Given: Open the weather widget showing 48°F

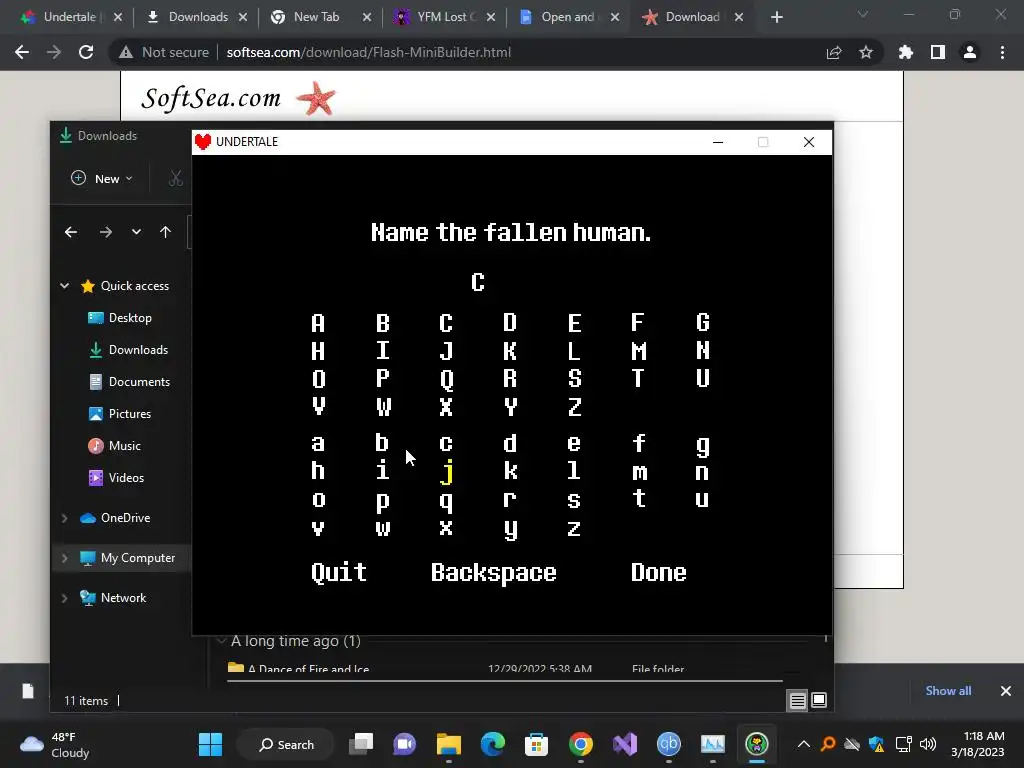Looking at the screenshot, I should coord(55,744).
